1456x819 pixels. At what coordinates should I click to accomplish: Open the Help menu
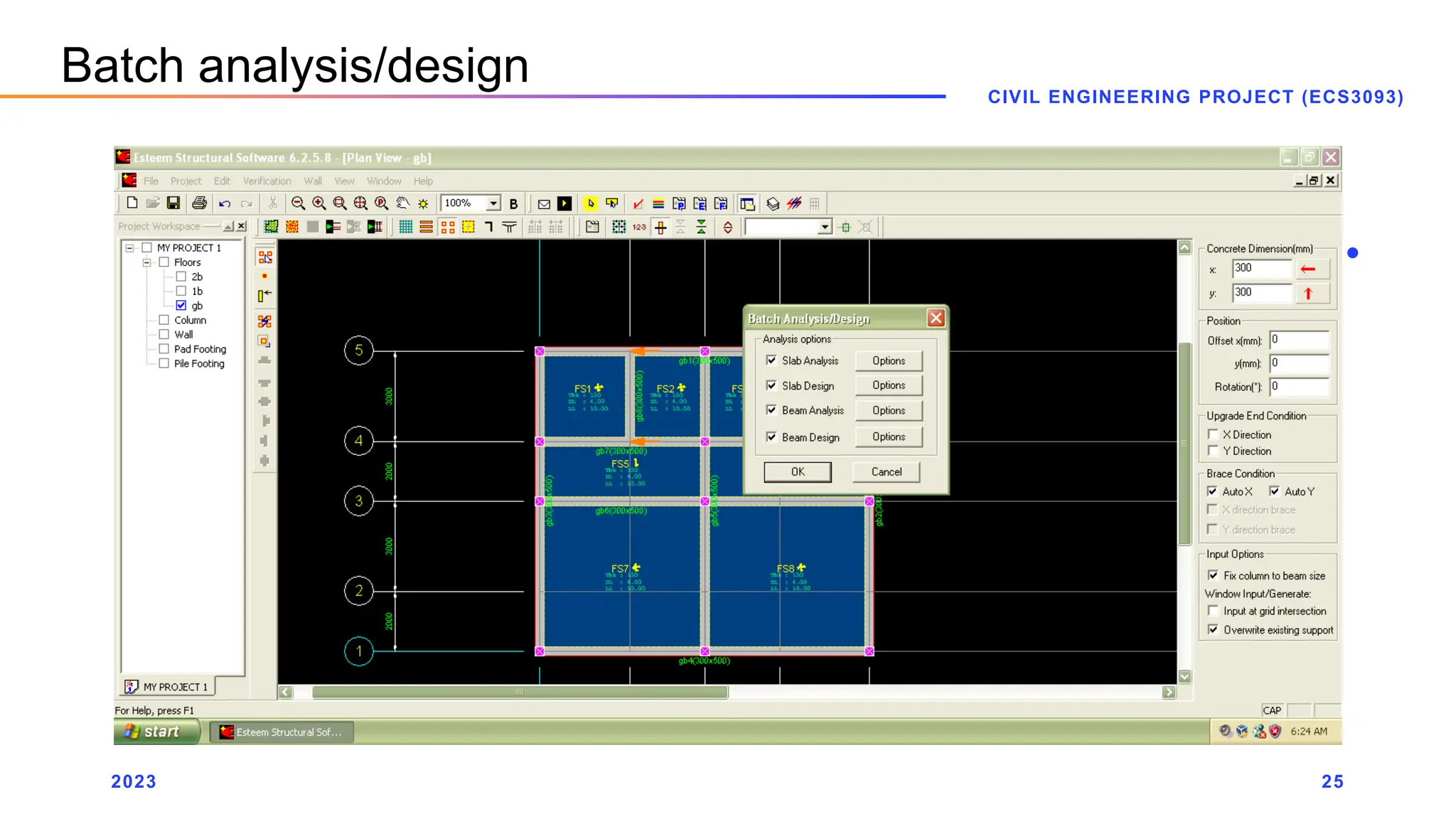point(423,181)
